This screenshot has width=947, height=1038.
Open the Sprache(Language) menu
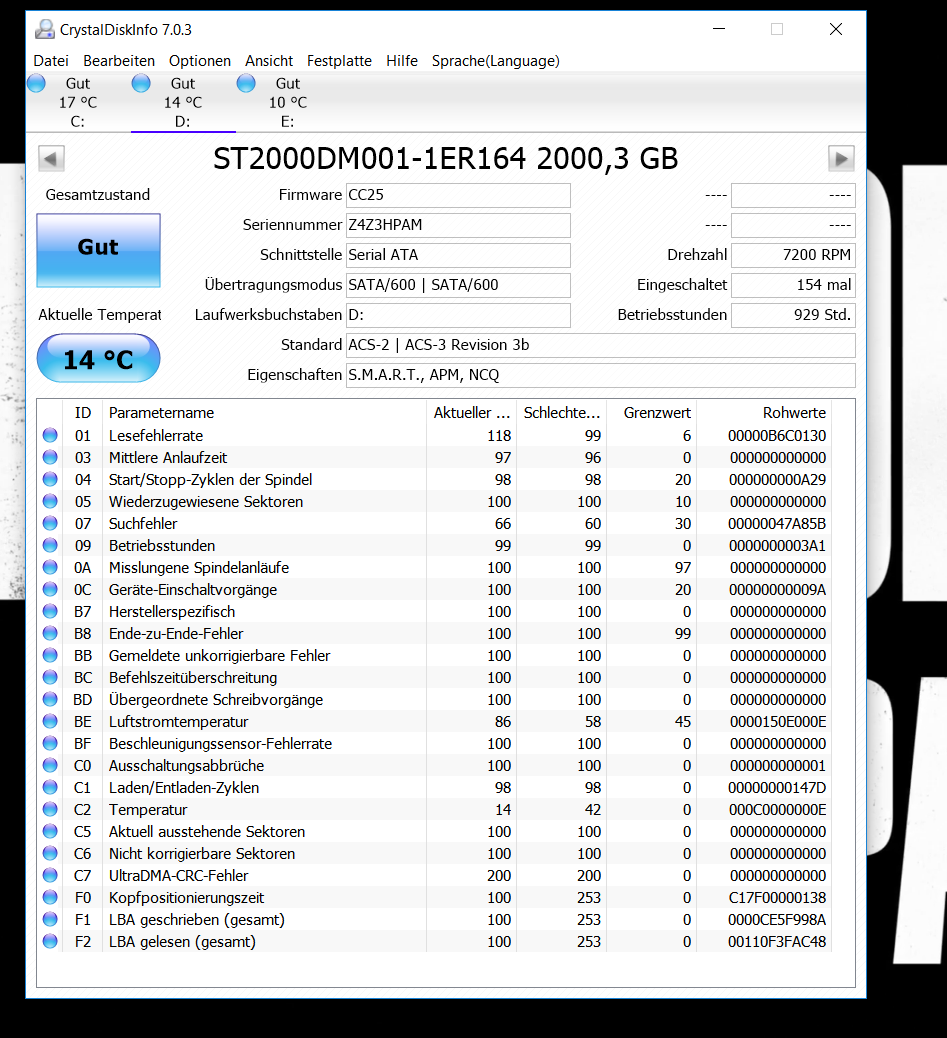(x=496, y=61)
